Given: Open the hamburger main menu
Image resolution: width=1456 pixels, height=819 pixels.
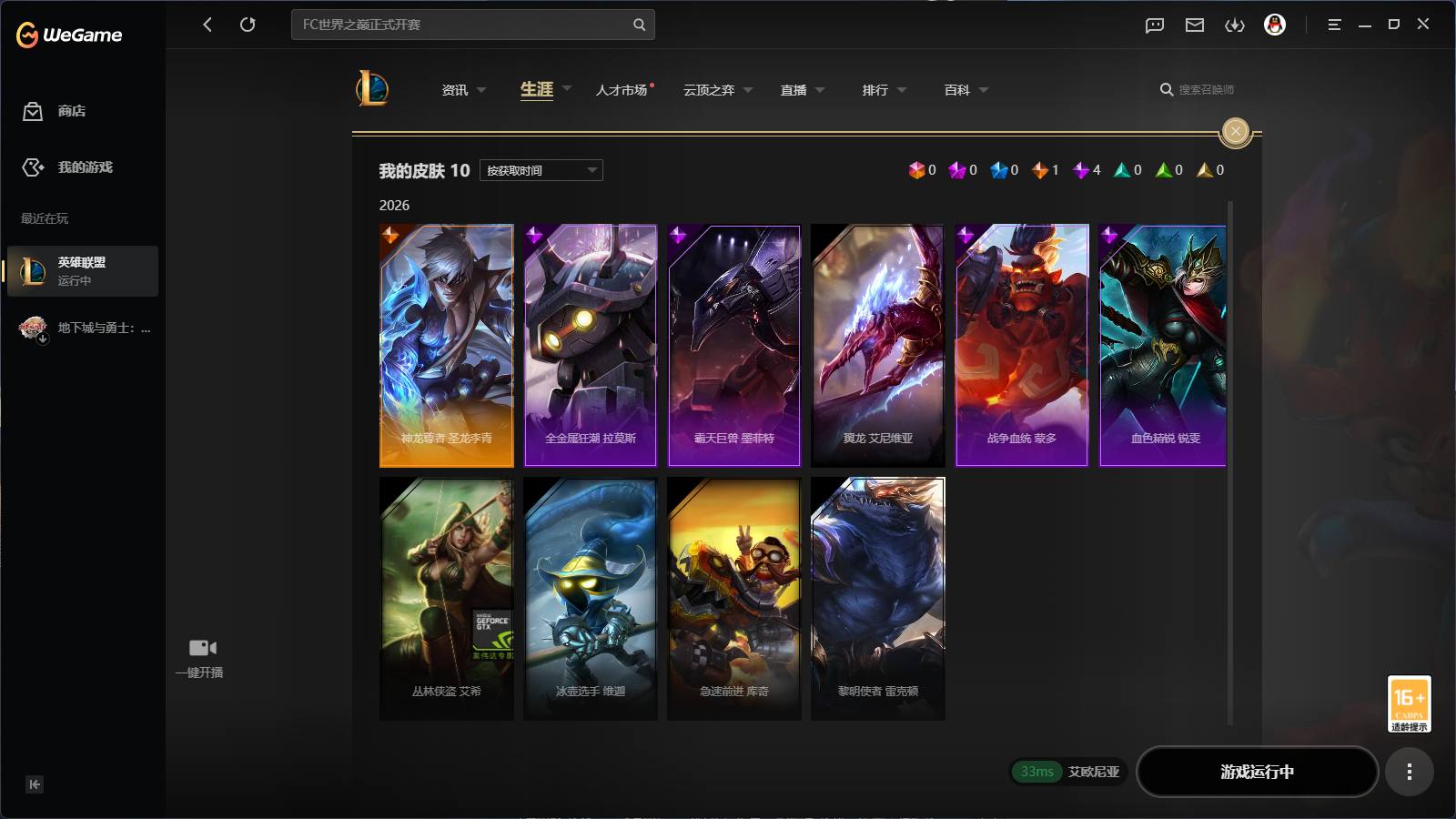Looking at the screenshot, I should click(x=1334, y=25).
